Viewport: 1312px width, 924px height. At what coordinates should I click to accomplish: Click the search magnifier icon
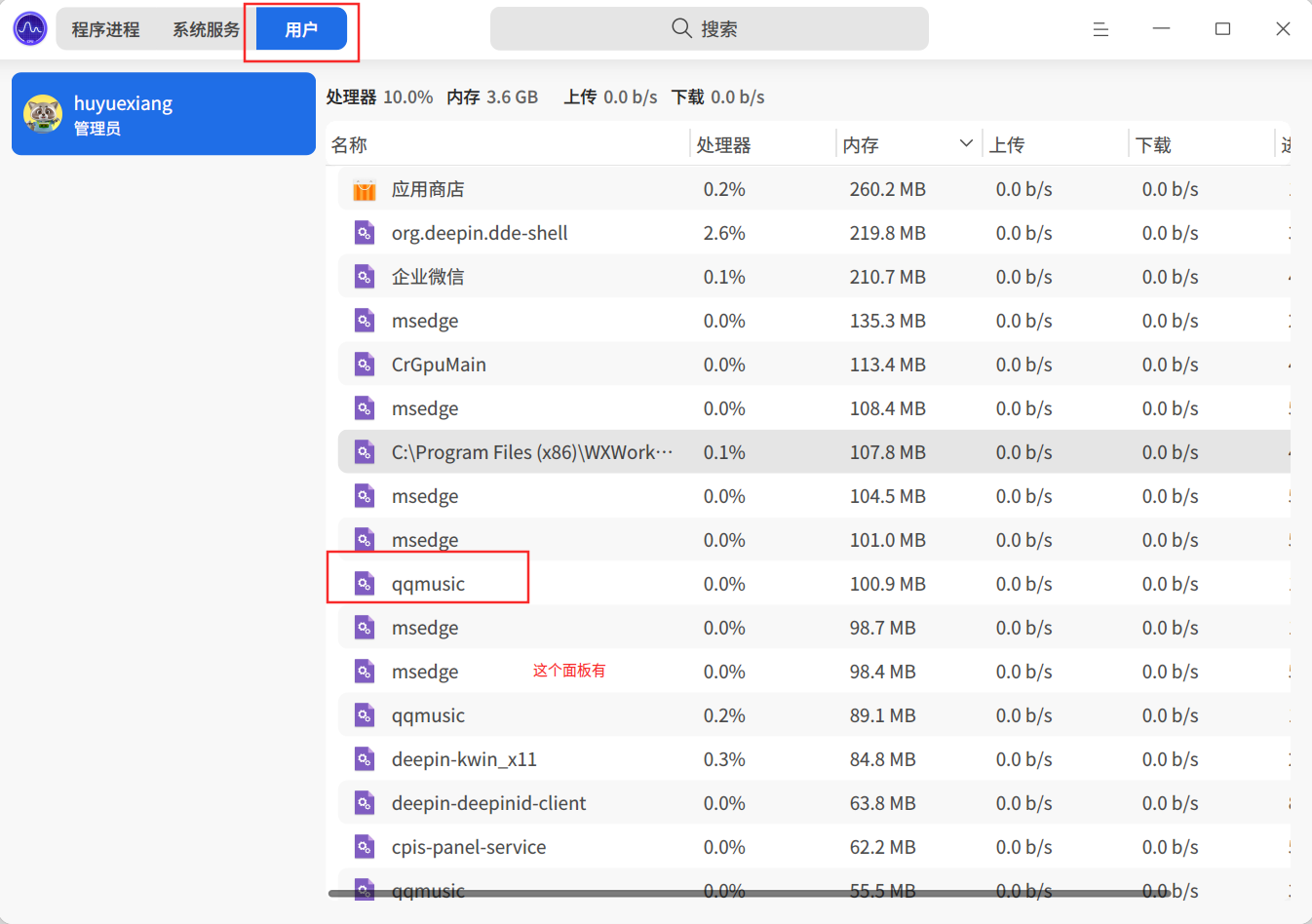[x=681, y=28]
